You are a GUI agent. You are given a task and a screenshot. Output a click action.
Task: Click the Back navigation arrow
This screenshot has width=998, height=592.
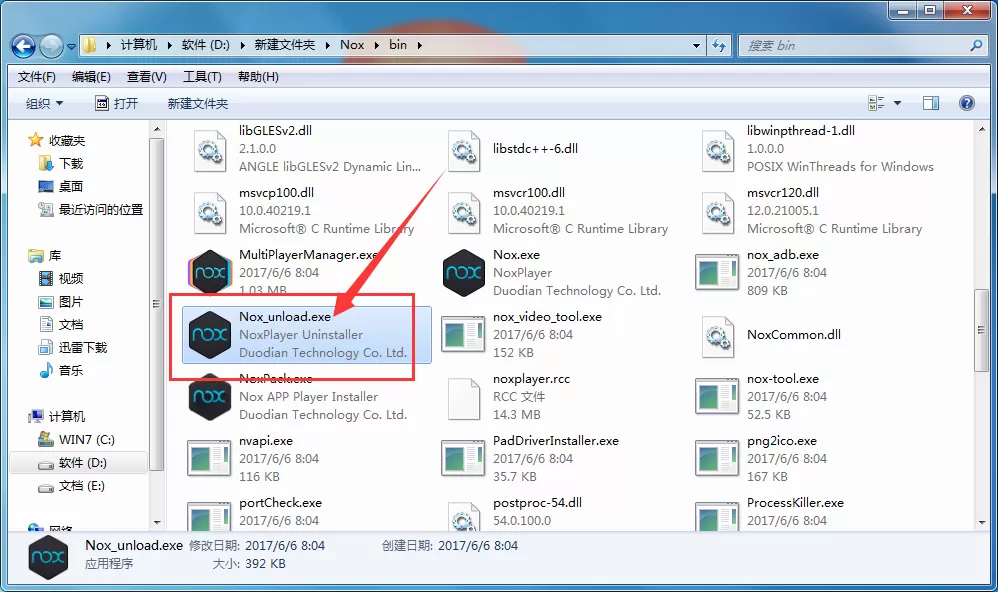tap(24, 46)
